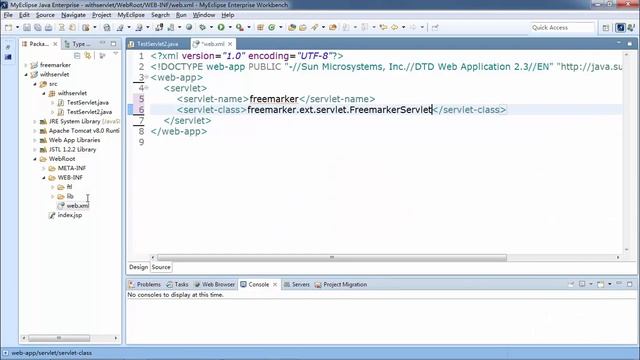This screenshot has height=360, width=640.
Task: Click line 8 closing web-app tag
Action: 179,131
